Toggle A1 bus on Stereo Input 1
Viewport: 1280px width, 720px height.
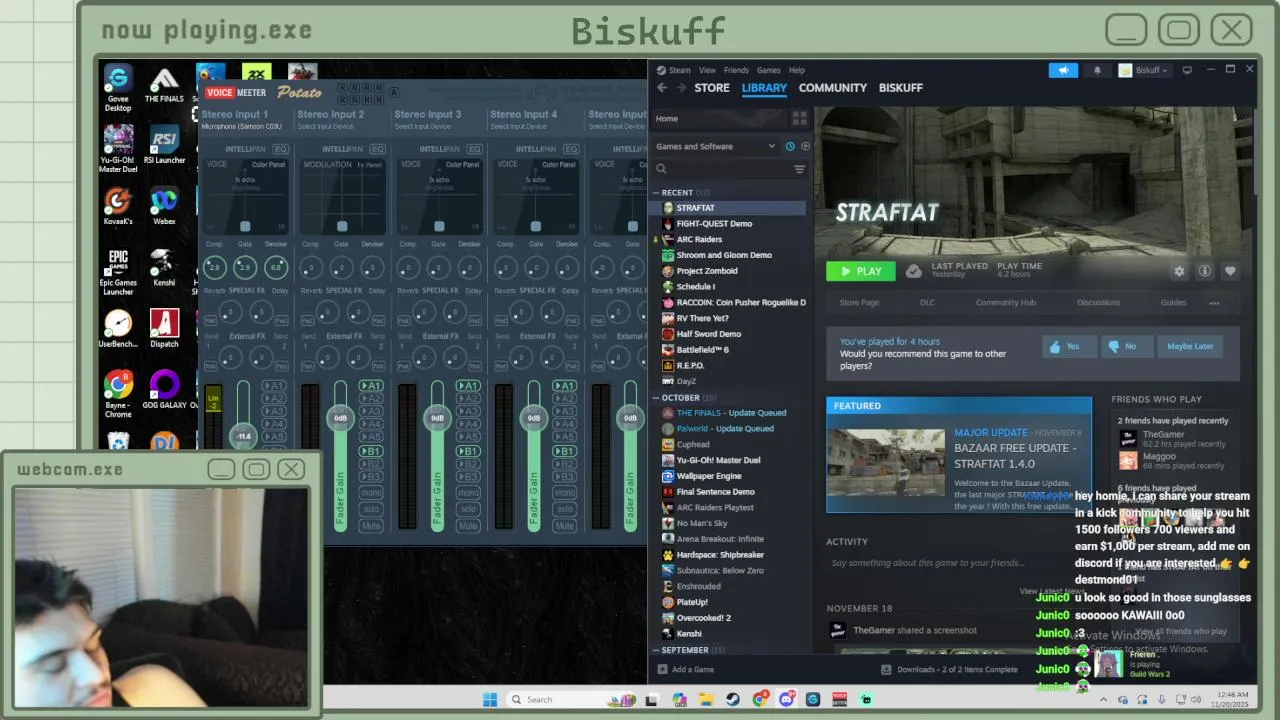click(x=274, y=386)
